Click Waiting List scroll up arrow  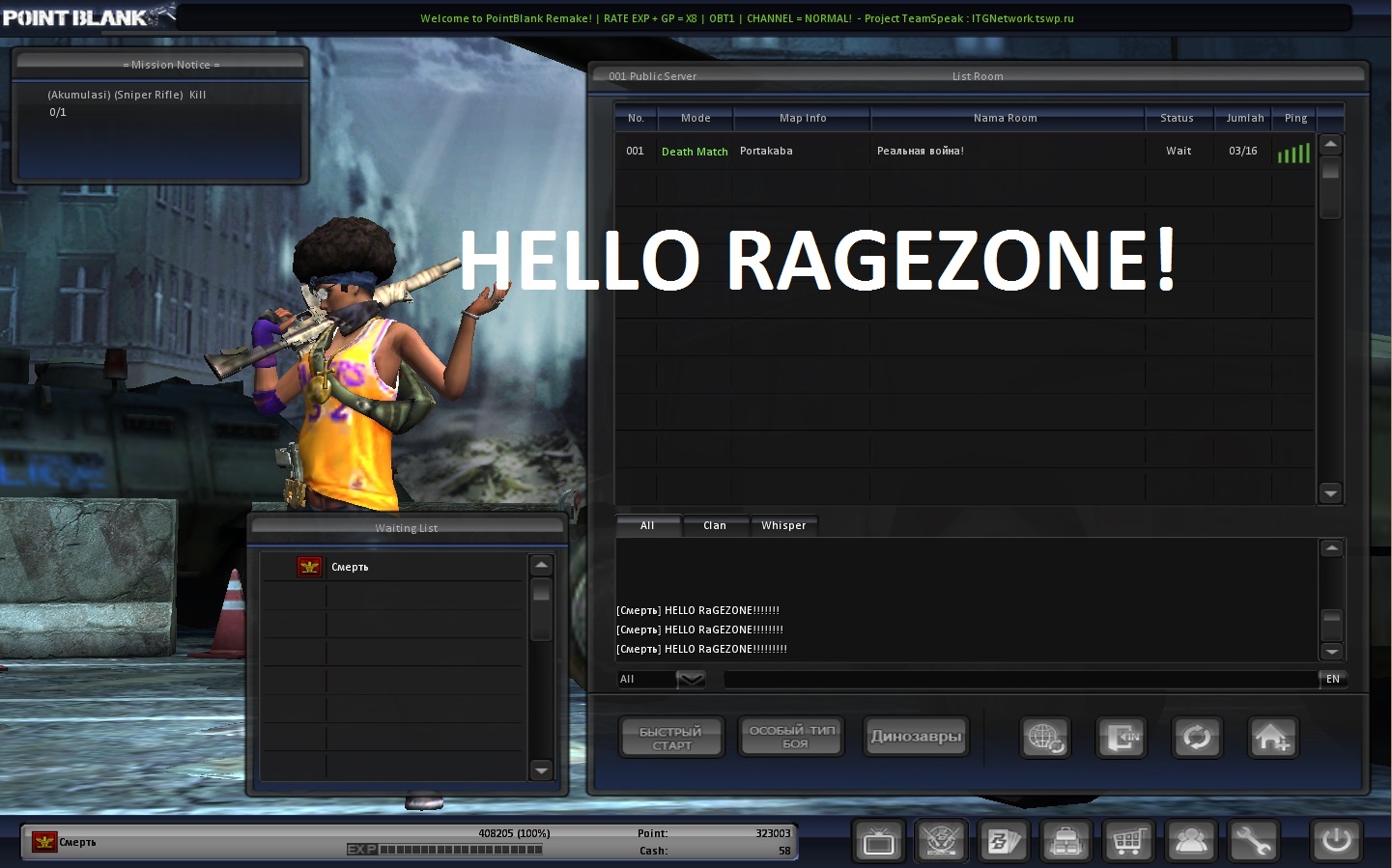[541, 565]
